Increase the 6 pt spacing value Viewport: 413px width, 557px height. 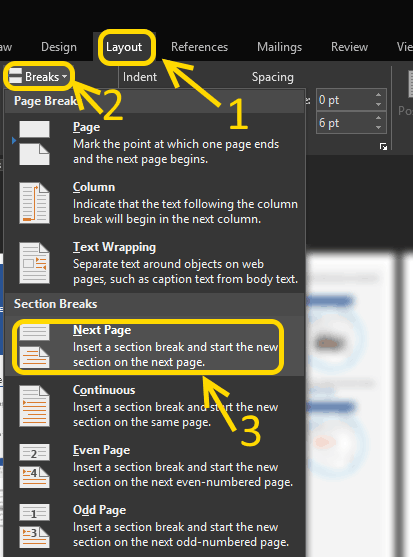point(379,118)
